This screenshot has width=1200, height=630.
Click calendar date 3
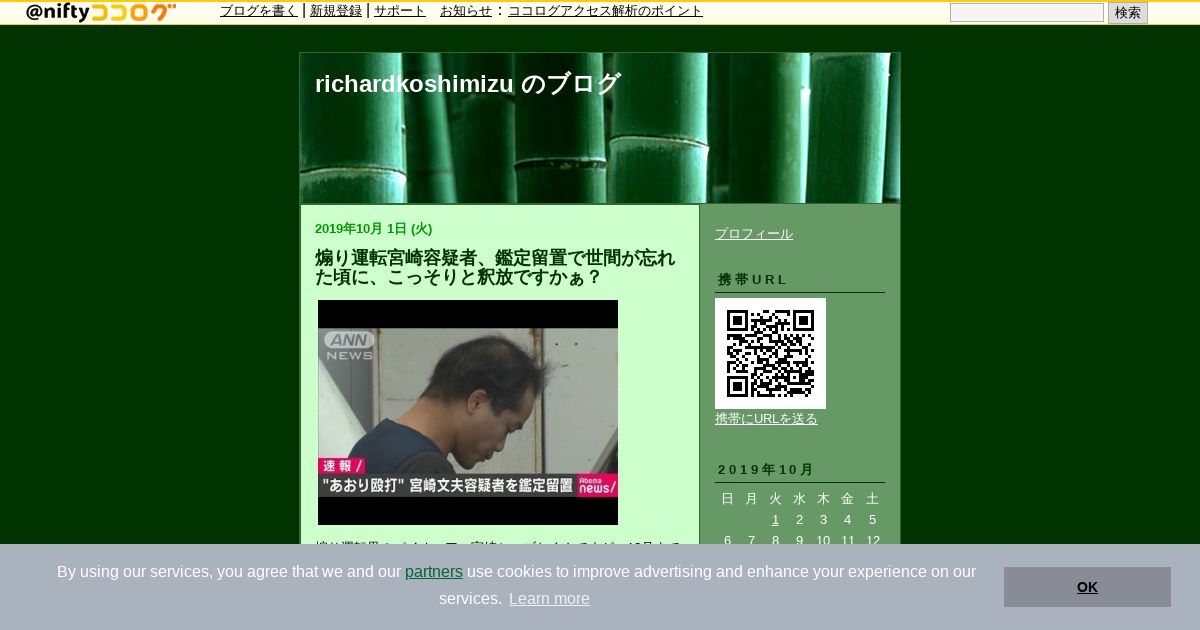point(823,520)
